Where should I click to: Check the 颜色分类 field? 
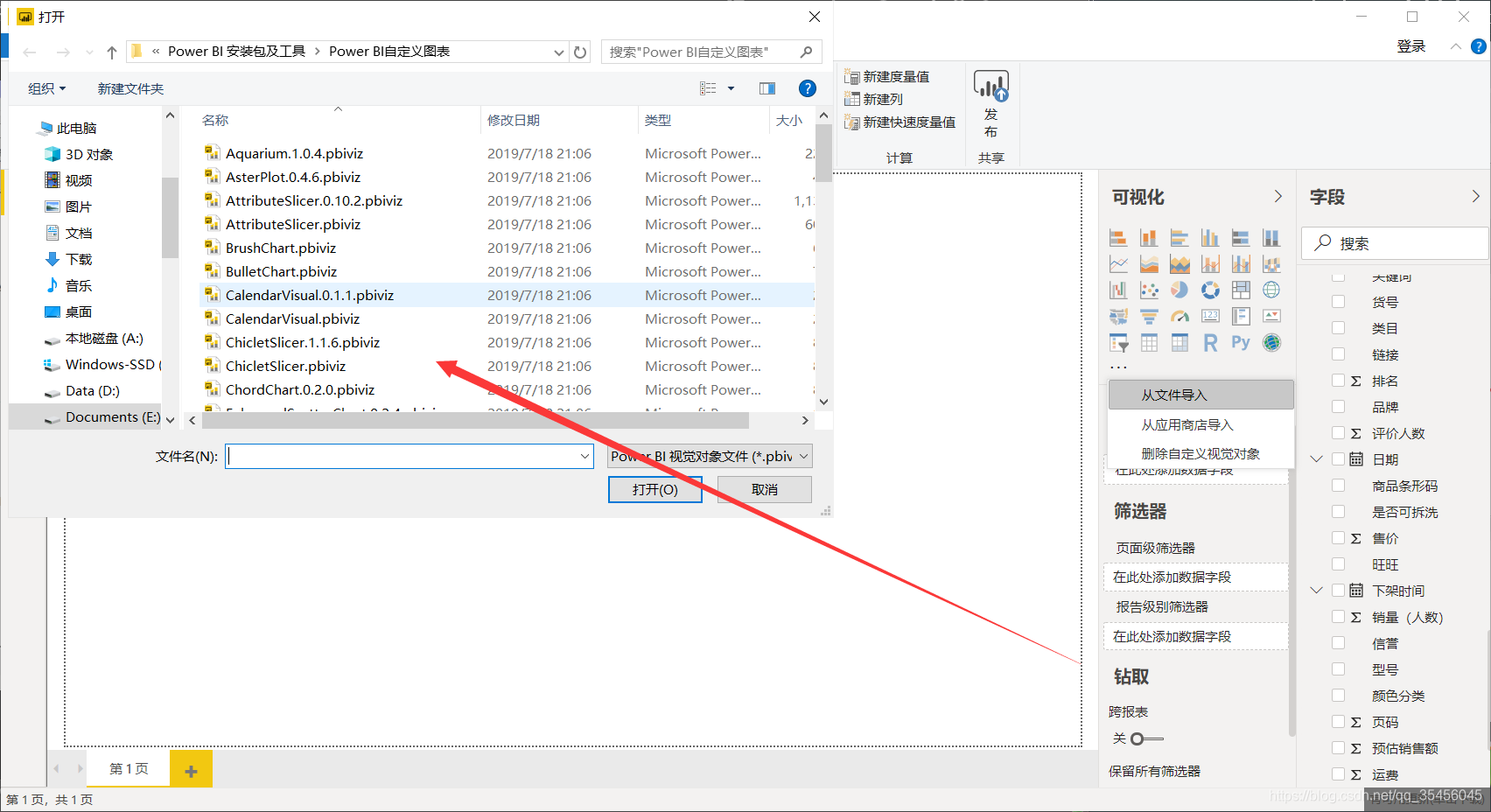1338,696
